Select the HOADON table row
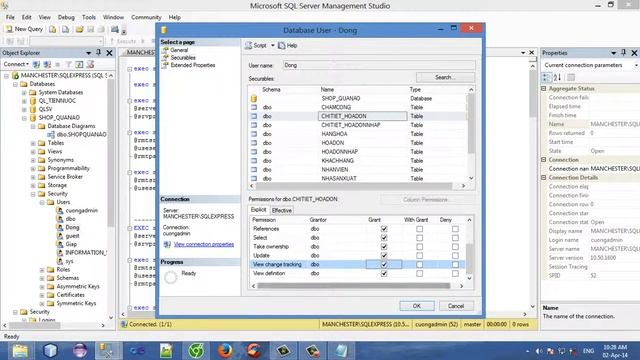The image size is (640, 360). point(358,143)
